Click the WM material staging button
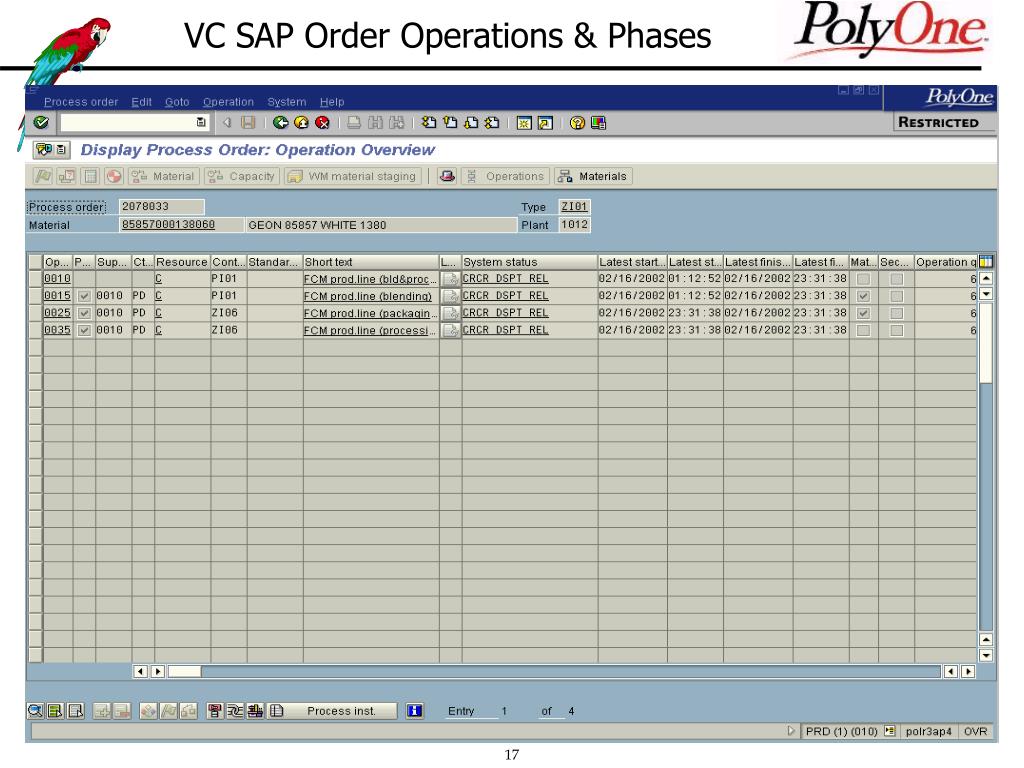1024x768 pixels. [x=354, y=176]
